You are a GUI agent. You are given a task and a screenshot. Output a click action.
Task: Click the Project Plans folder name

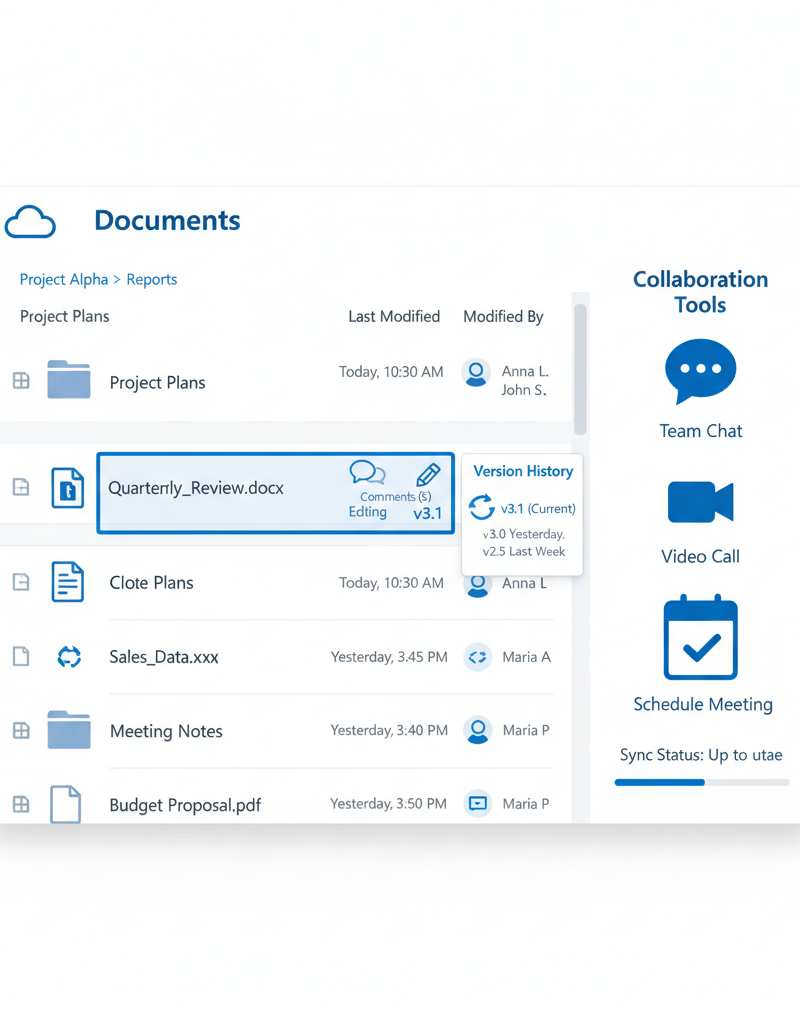(x=157, y=383)
